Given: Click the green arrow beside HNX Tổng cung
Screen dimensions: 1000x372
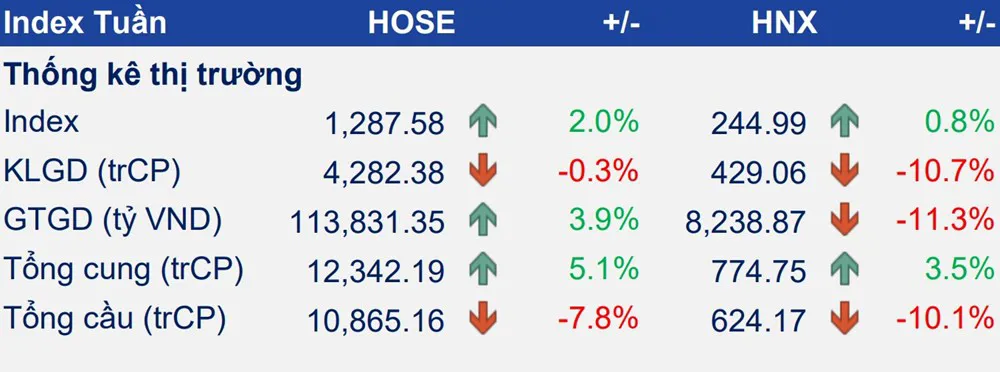Looking at the screenshot, I should (844, 269).
